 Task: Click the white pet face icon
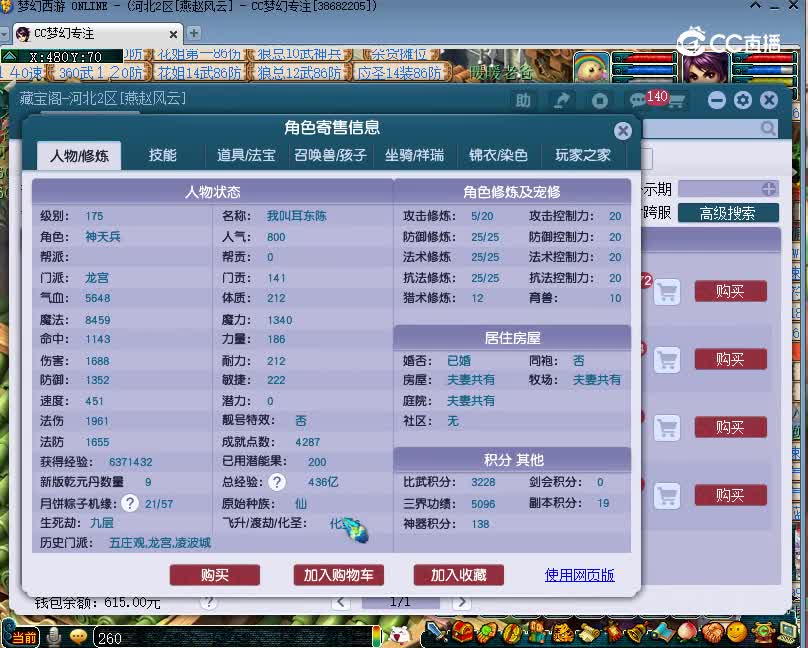tap(399, 634)
